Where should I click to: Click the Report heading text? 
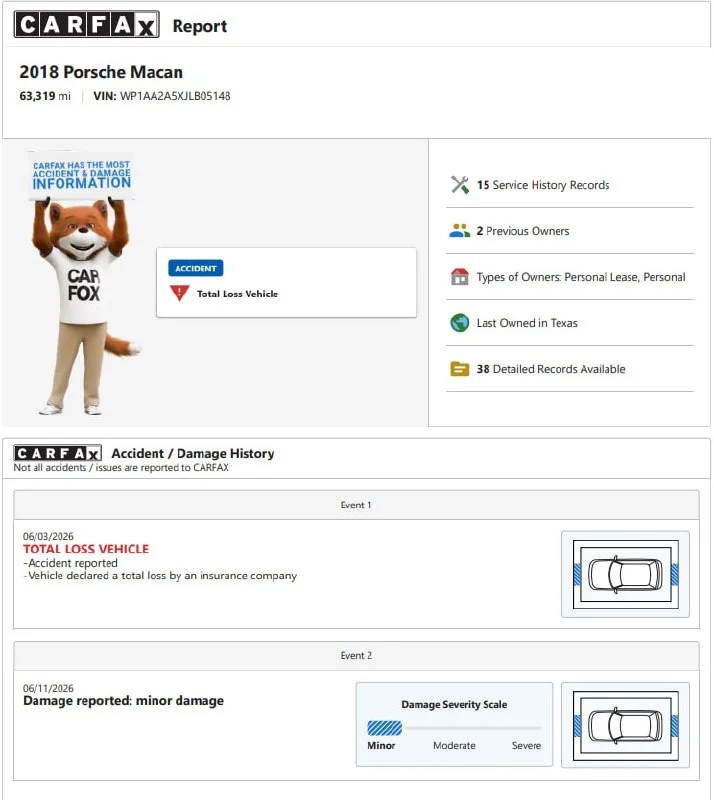tap(200, 26)
